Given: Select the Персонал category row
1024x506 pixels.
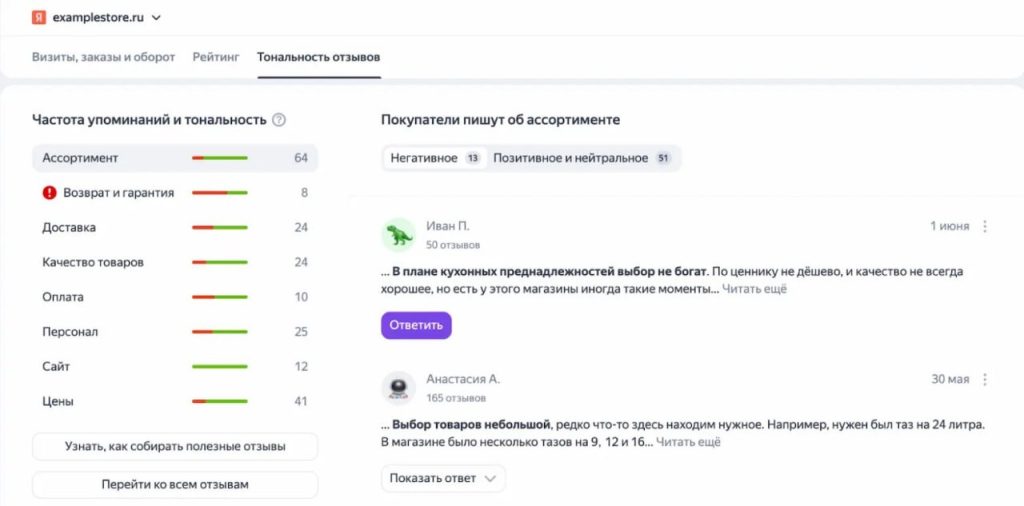Looking at the screenshot, I should [x=175, y=332].
